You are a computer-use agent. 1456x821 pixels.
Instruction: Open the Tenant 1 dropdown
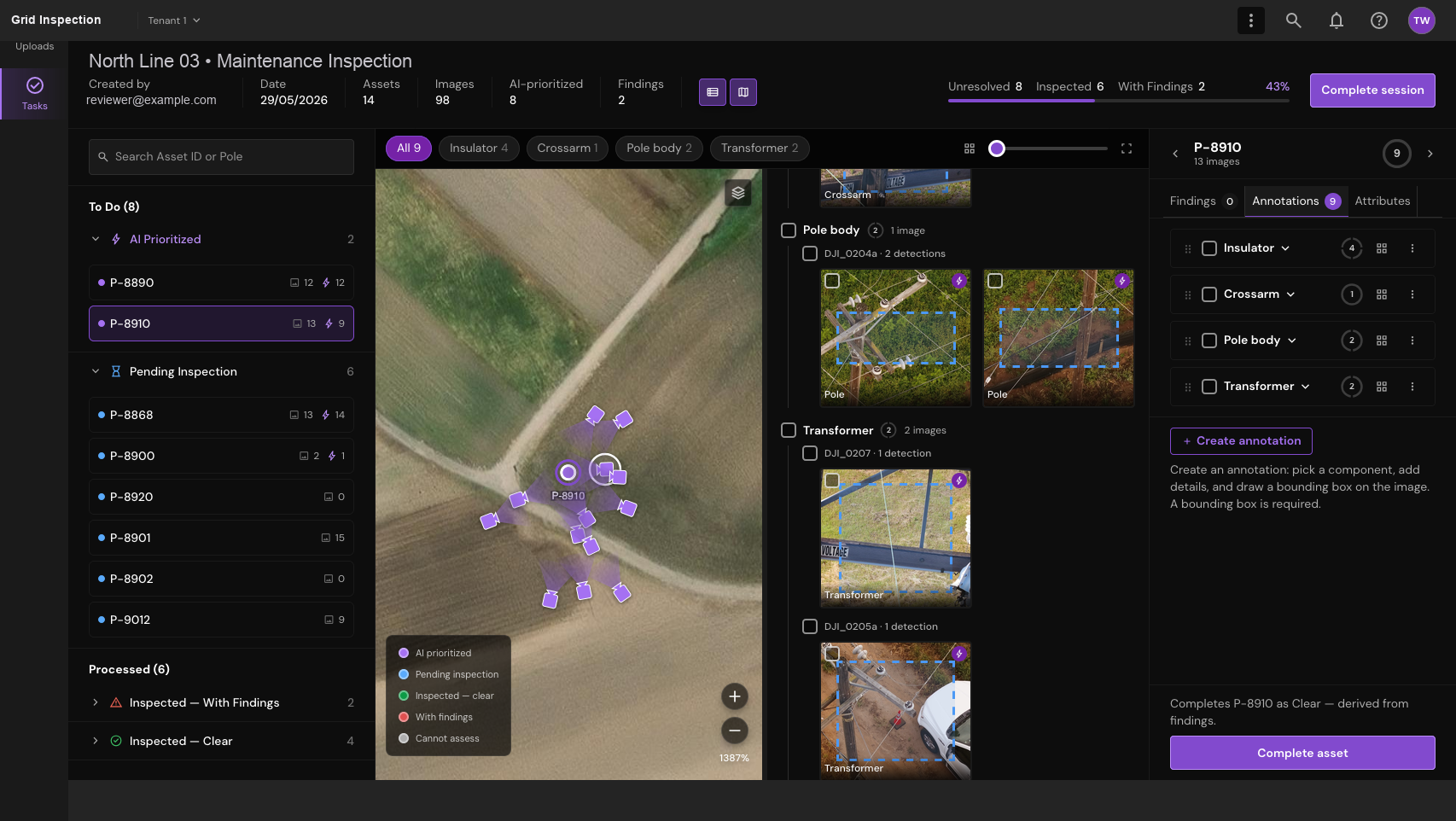[x=173, y=20]
